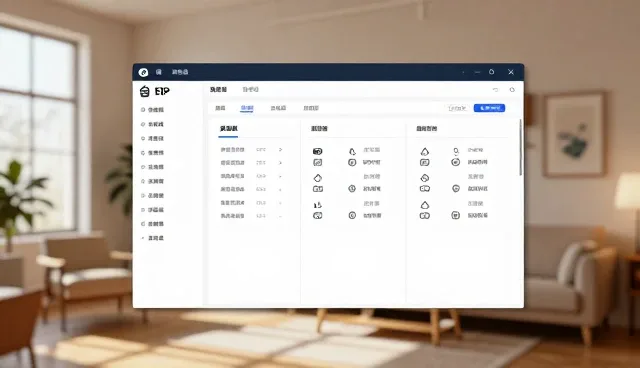This screenshot has height=368, width=640.
Task: Expand the chevron on the second list row
Action: tap(280, 163)
